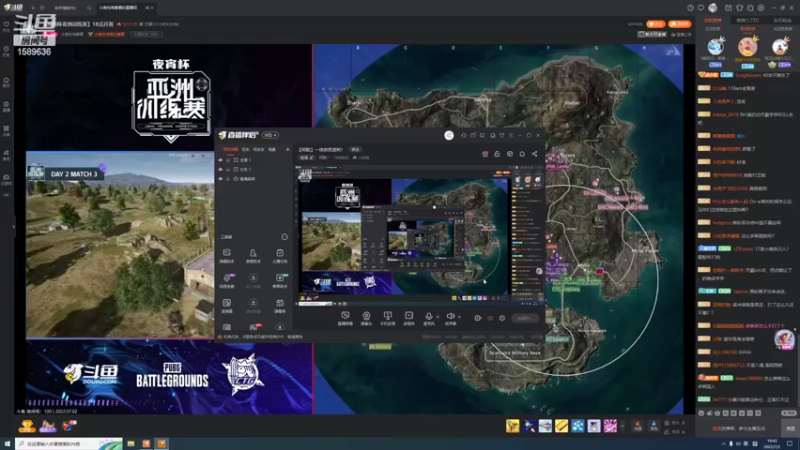Close the active room tab in the Douyu client
The width and height of the screenshot is (800, 450).
(152, 8)
